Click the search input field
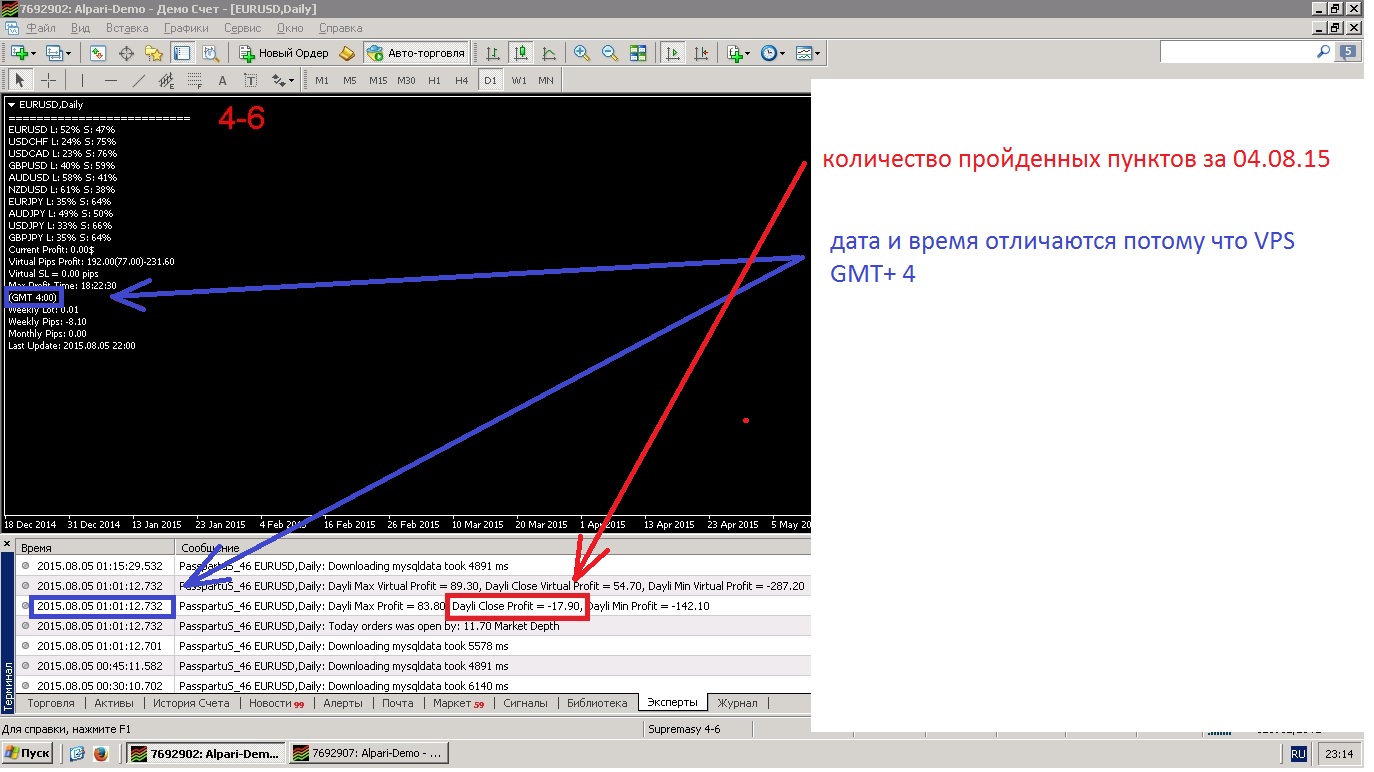This screenshot has width=1374, height=772. (x=1237, y=51)
